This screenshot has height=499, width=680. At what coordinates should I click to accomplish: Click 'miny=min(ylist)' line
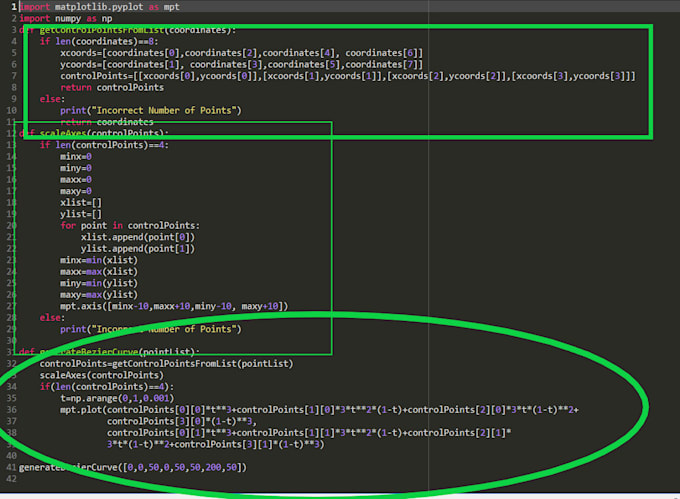[99, 283]
